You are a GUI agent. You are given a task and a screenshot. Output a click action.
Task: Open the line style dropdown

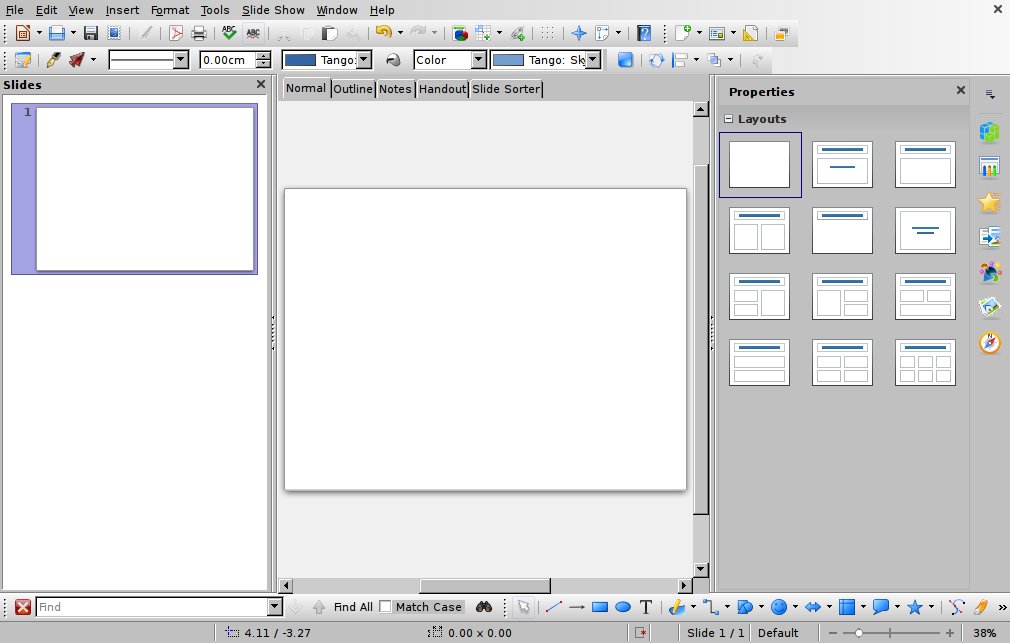[180, 60]
